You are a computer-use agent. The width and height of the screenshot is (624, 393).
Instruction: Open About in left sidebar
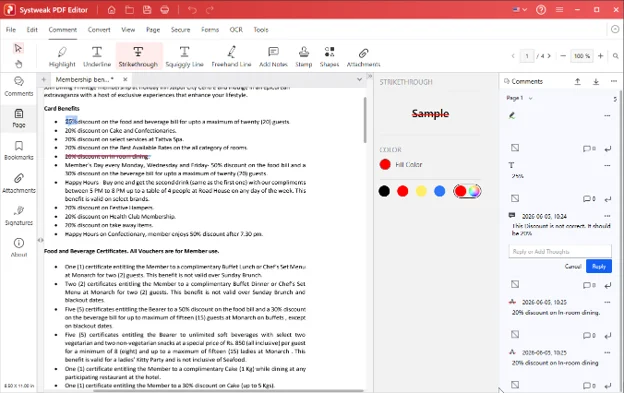pyautogui.click(x=19, y=247)
